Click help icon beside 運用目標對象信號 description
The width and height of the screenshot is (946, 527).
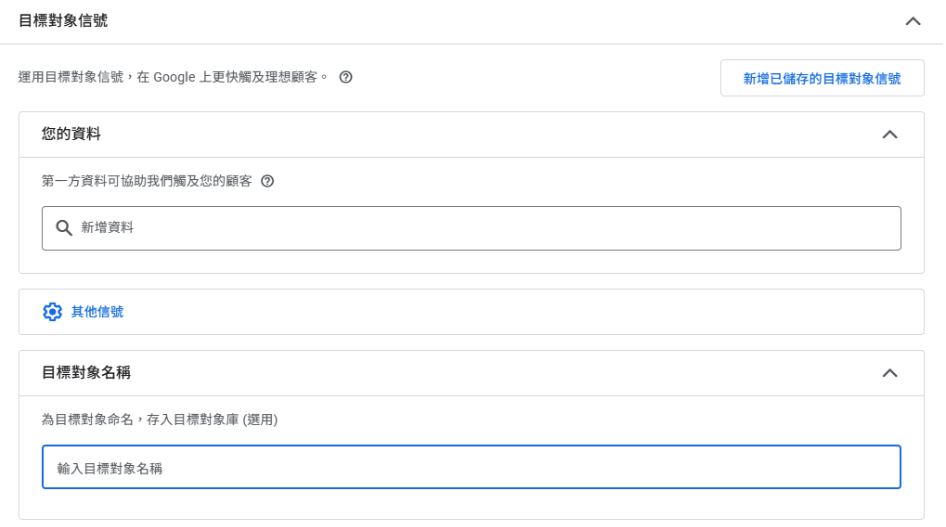tap(346, 77)
